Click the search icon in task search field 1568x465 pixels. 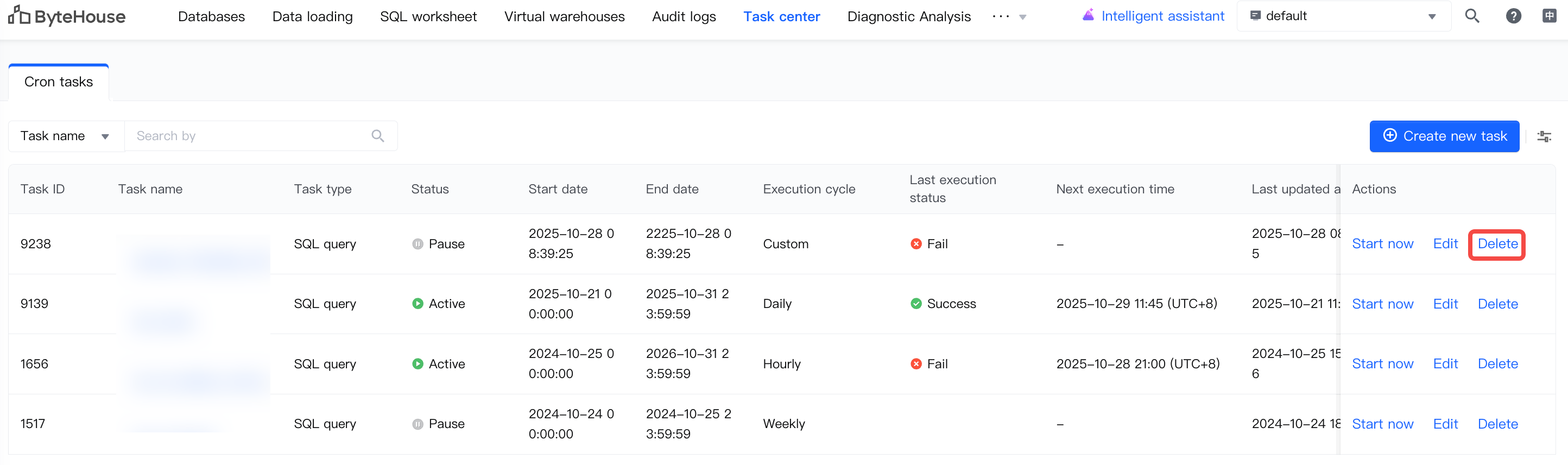[x=378, y=136]
